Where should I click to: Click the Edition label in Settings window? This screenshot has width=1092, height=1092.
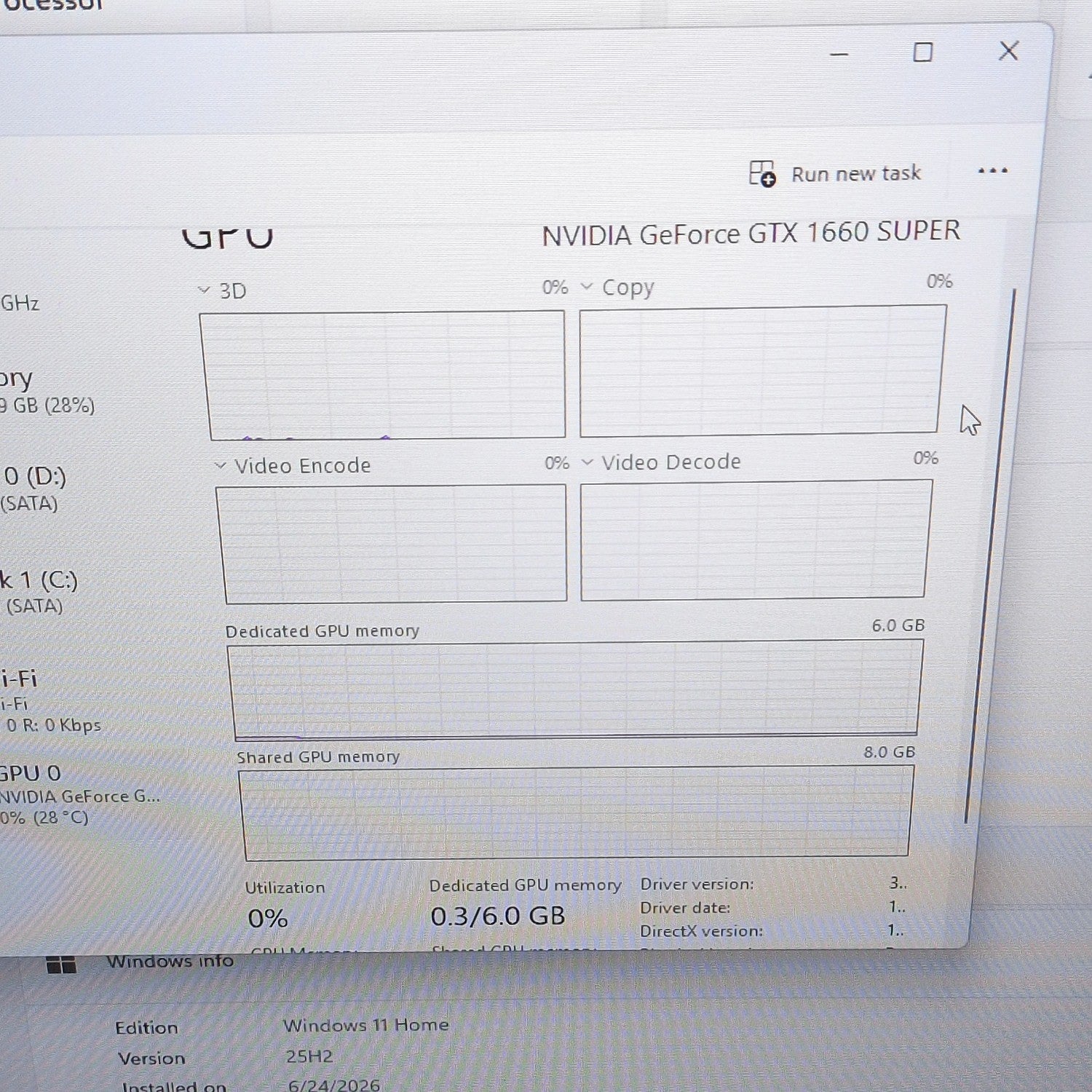(x=146, y=1028)
